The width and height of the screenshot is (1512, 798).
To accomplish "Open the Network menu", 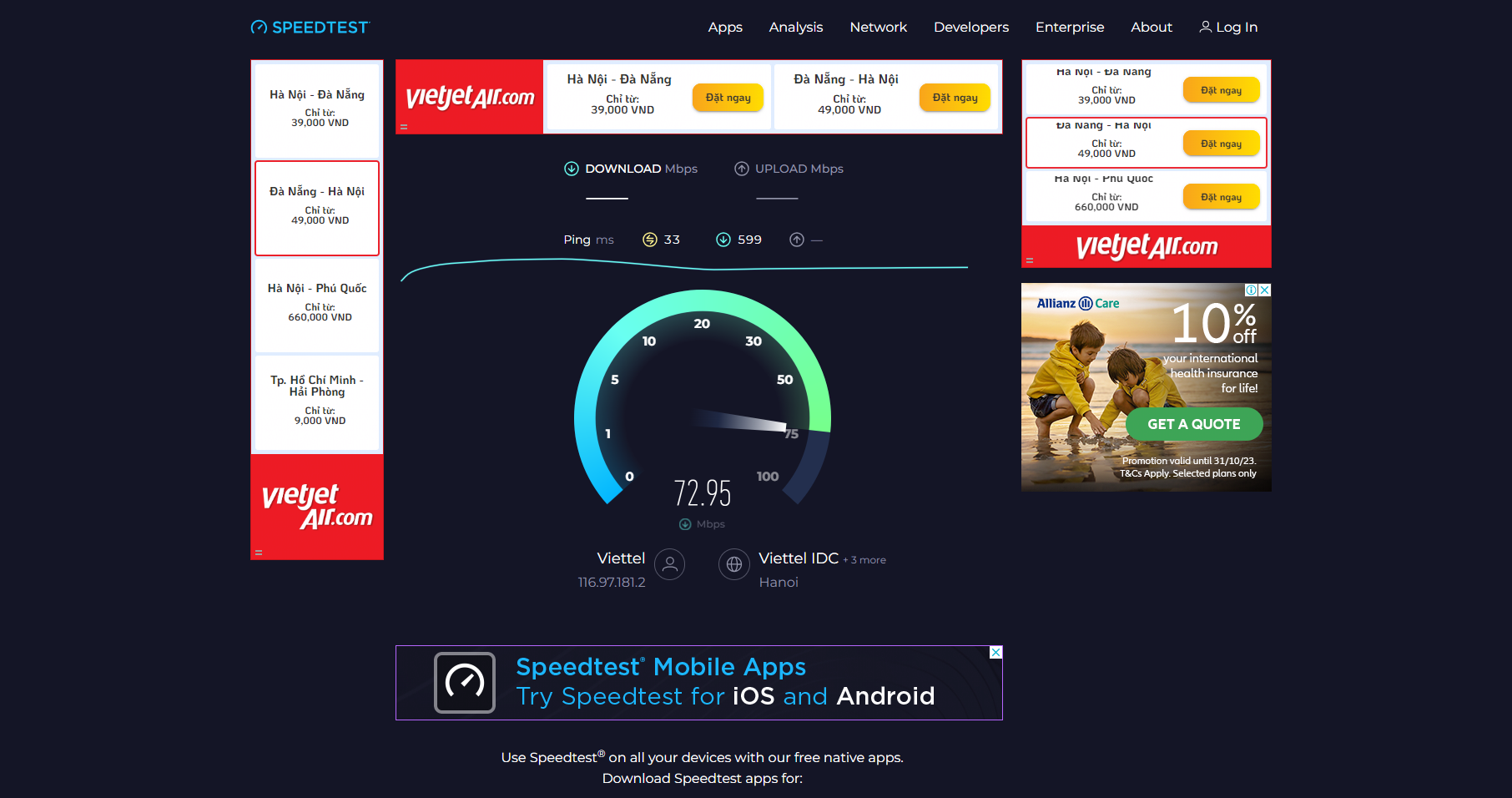I will click(x=879, y=28).
